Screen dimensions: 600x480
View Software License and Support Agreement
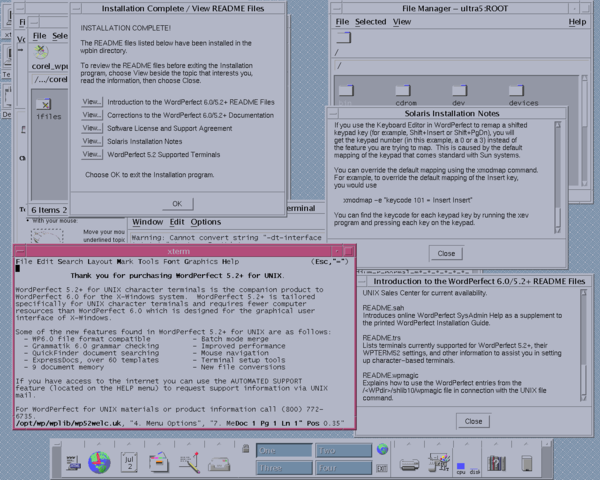[x=92, y=128]
